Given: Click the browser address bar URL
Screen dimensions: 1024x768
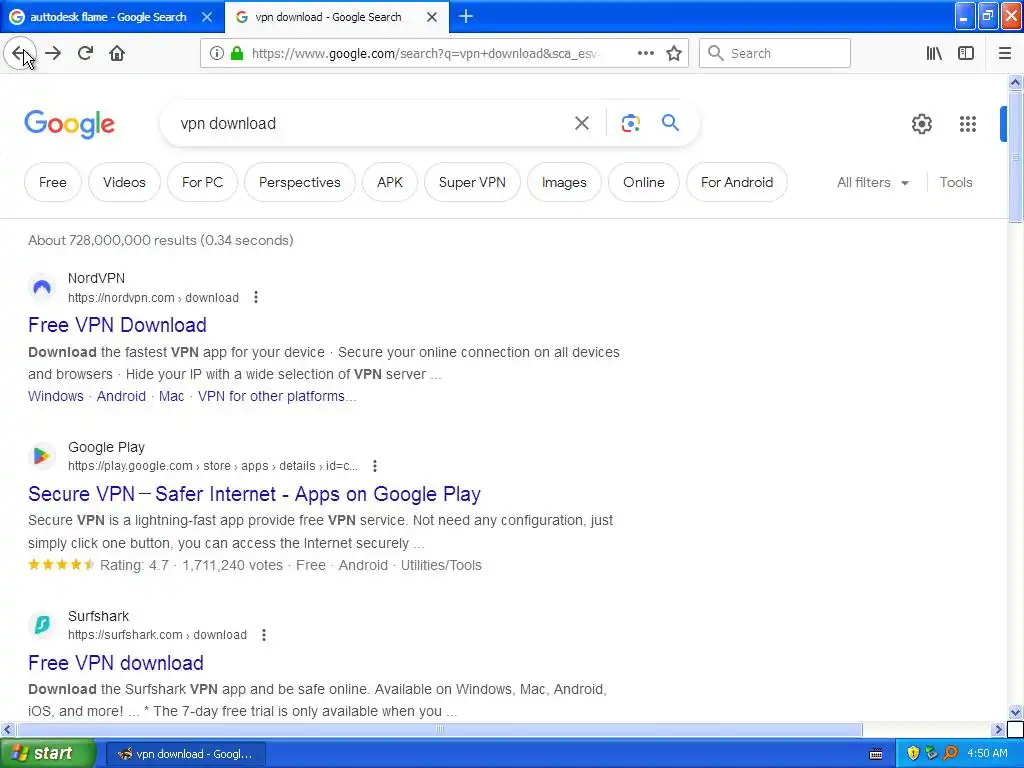Looking at the screenshot, I should 424,53.
